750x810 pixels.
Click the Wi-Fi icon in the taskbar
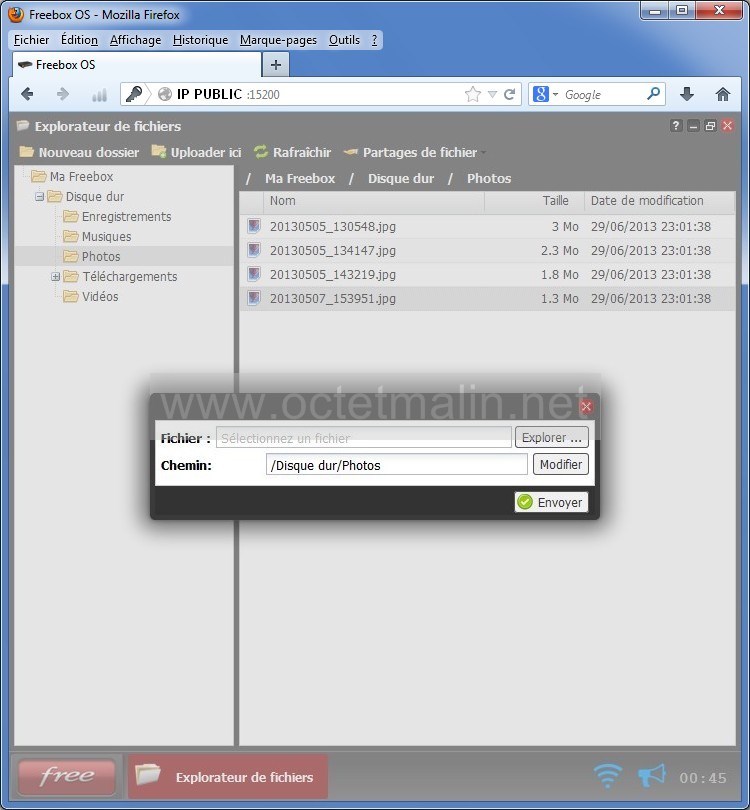[x=607, y=776]
